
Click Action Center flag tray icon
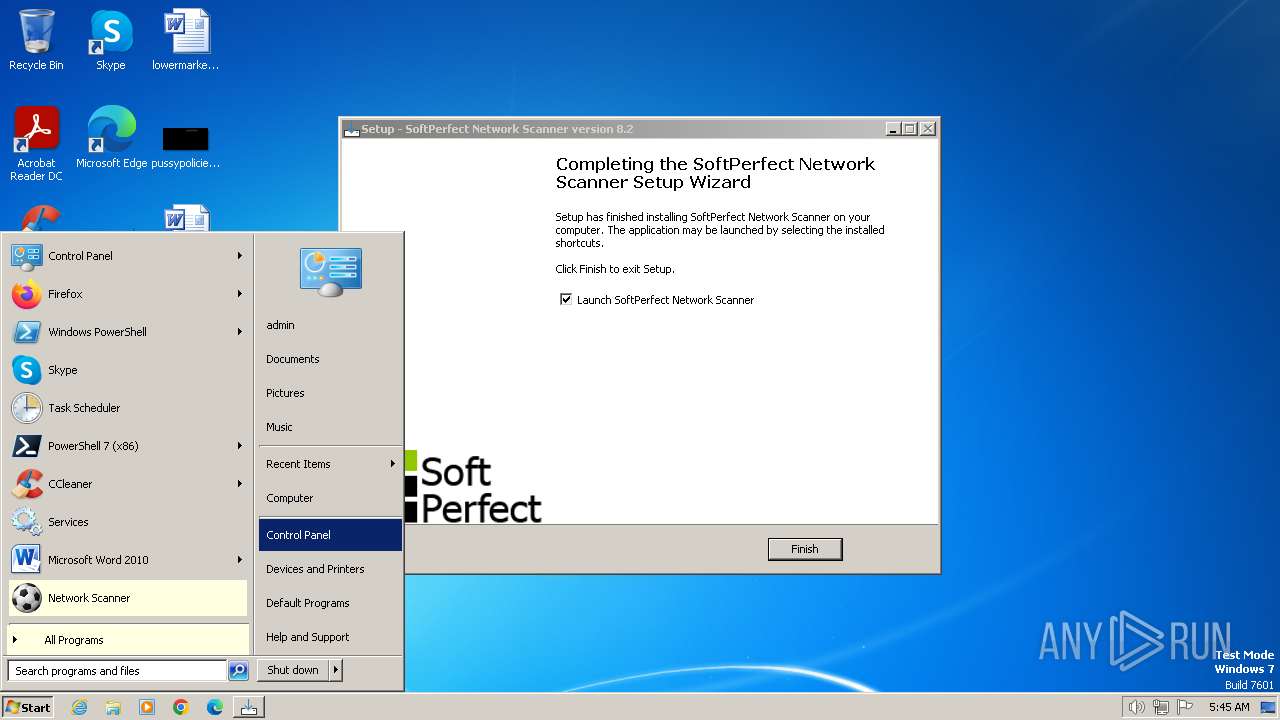point(1185,707)
